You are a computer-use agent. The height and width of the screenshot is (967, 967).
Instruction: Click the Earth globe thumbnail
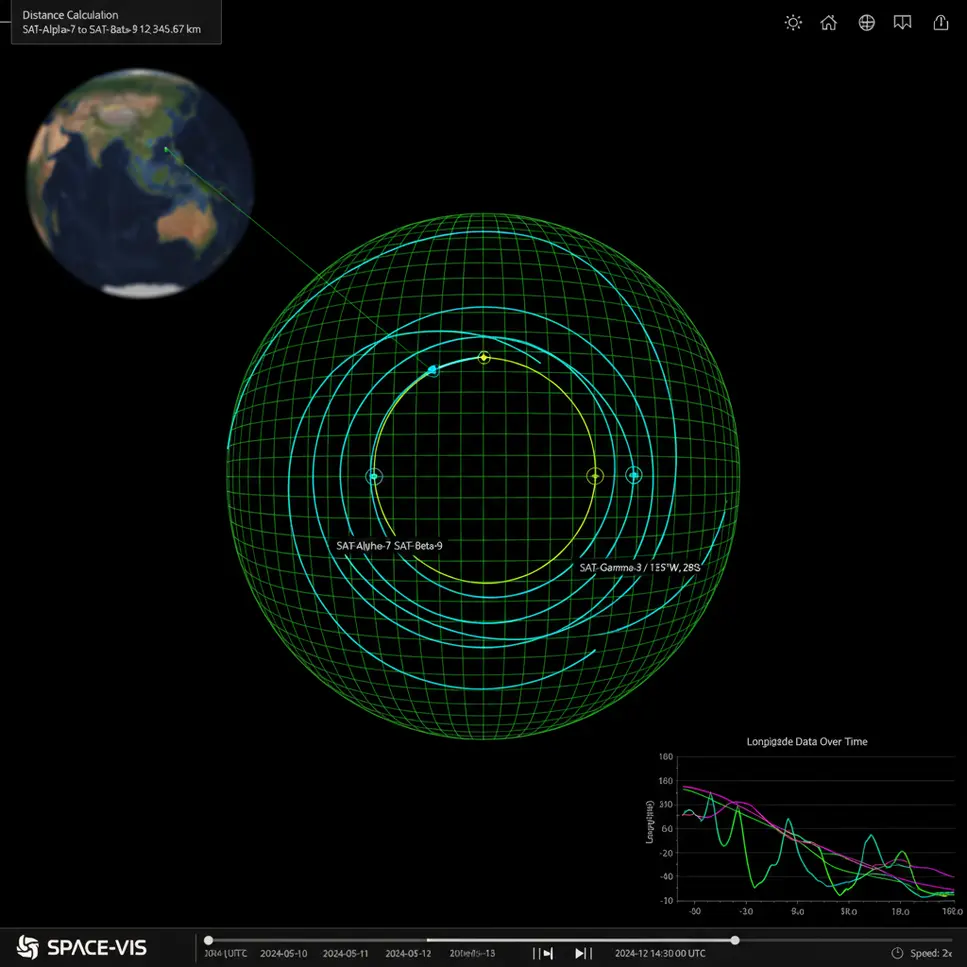140,183
